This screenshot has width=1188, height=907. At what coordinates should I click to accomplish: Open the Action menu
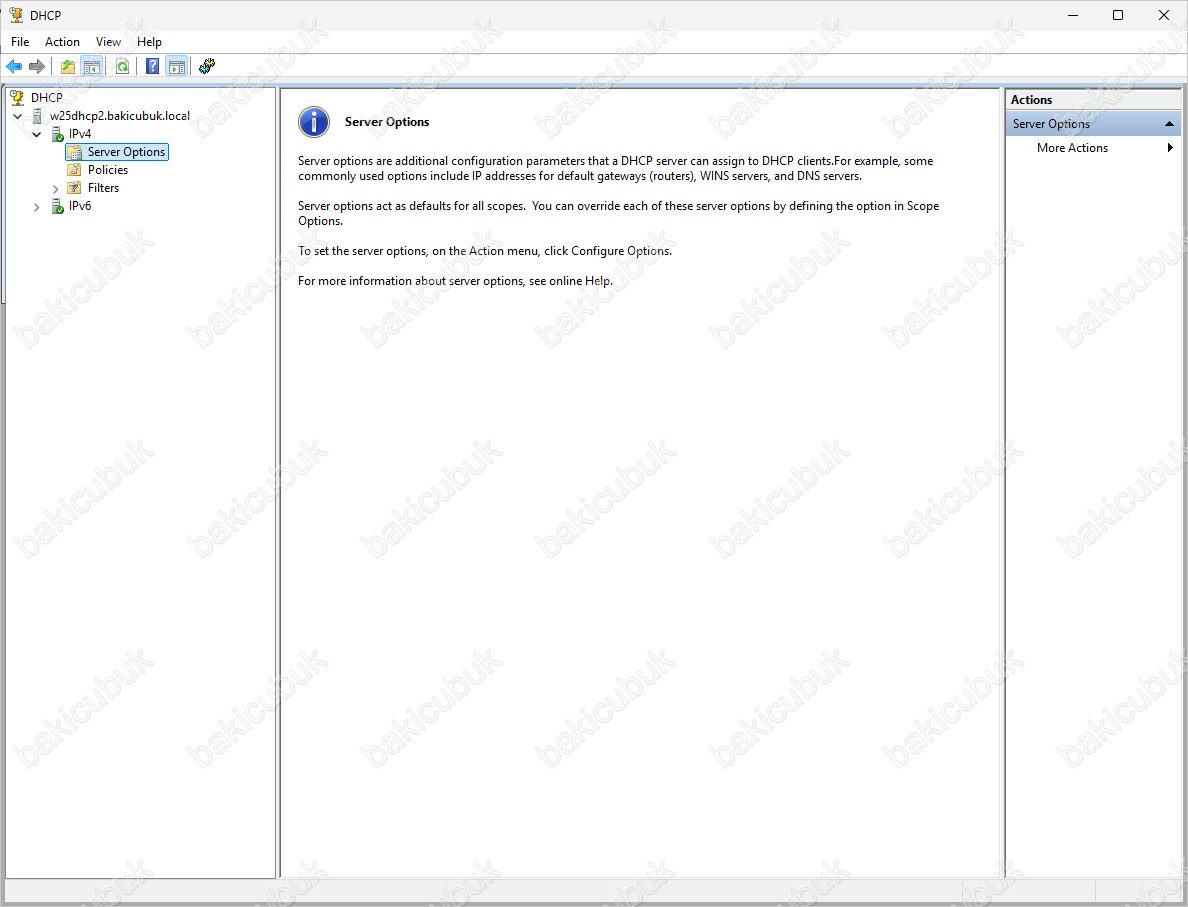coord(62,42)
